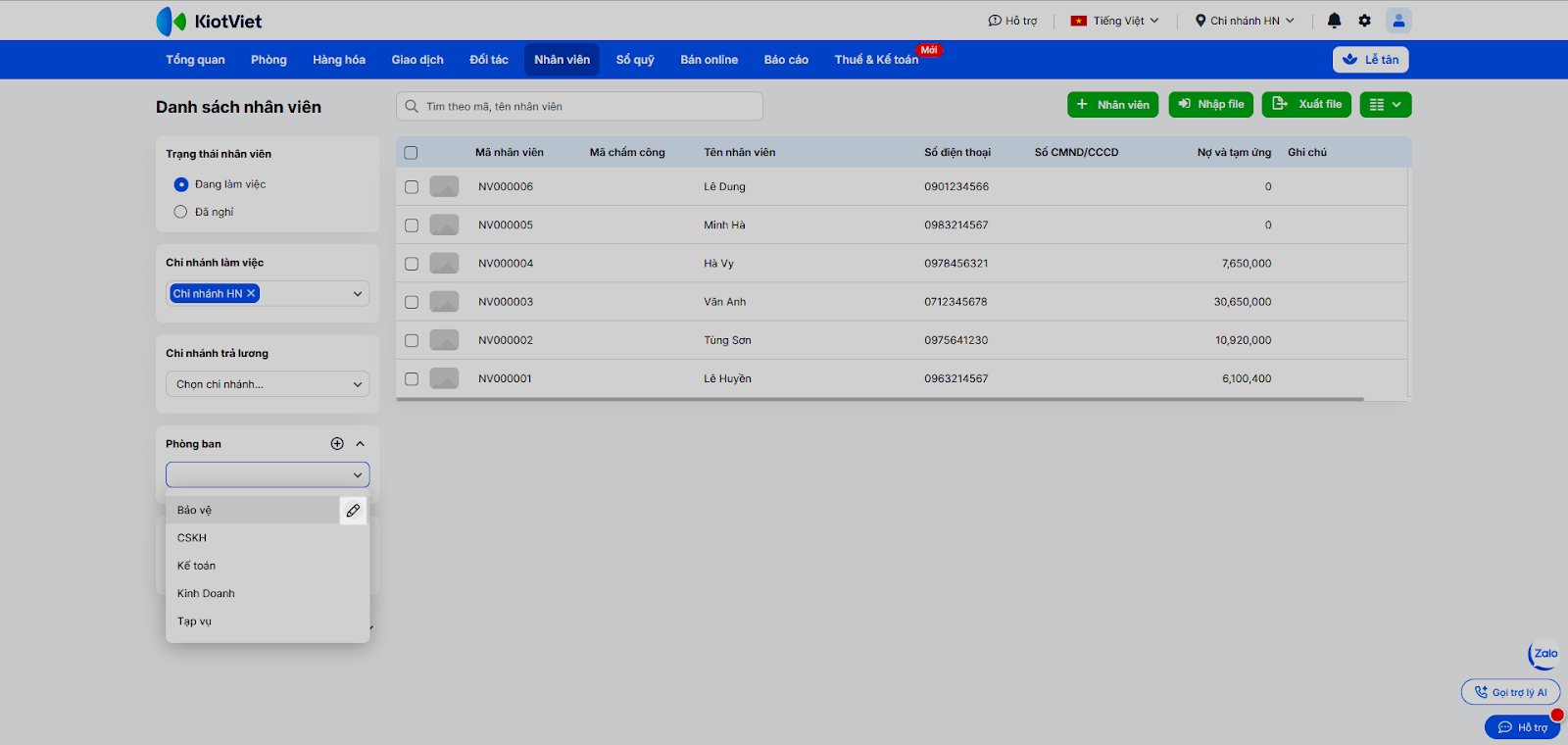
Task: Check the row for Hà Vy
Action: [412, 264]
